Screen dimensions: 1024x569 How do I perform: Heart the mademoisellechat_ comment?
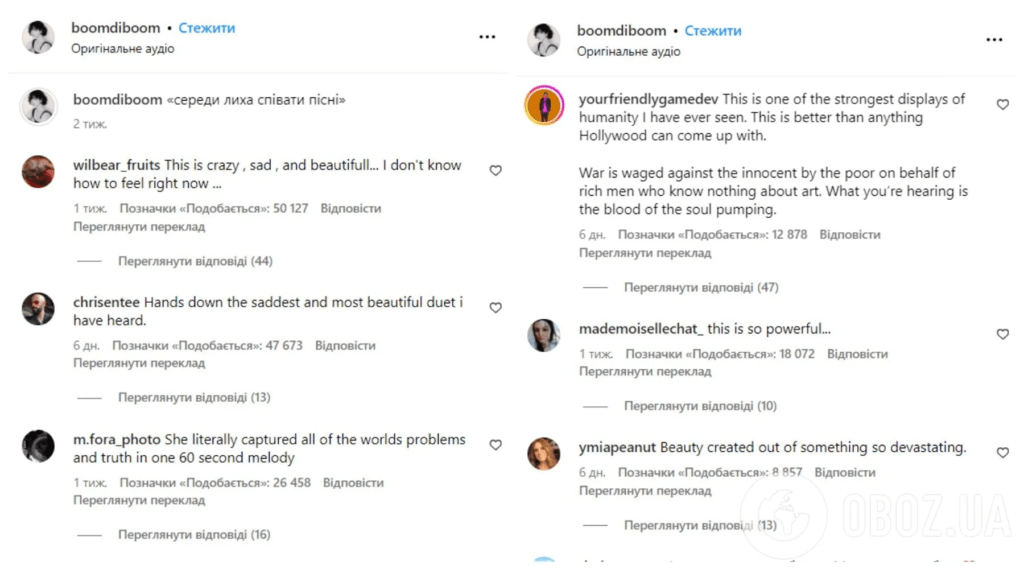pos(1002,334)
